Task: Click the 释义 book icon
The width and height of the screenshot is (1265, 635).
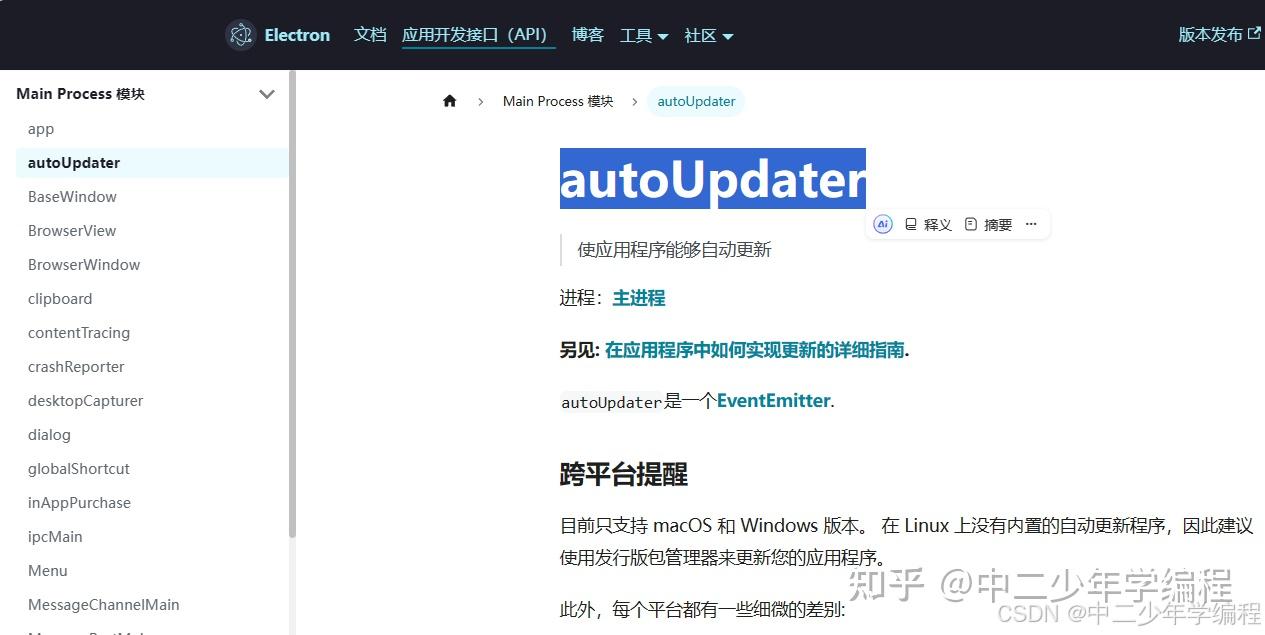Action: 912,224
